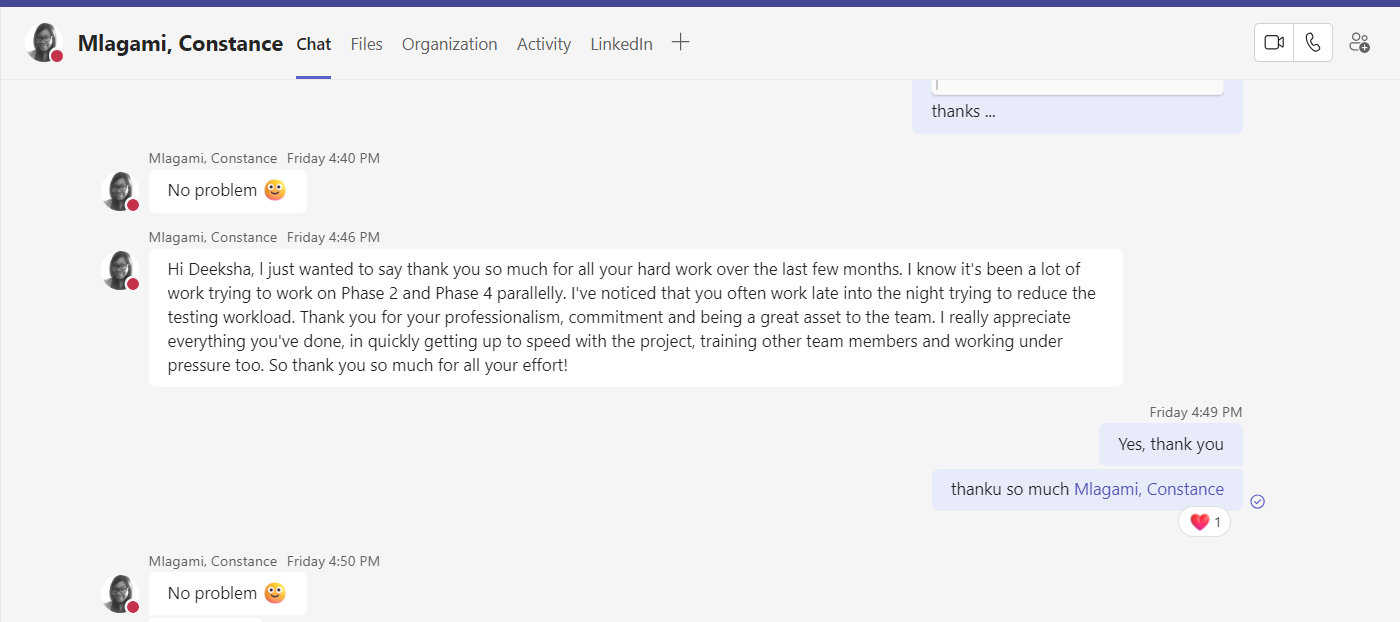
Task: Click the Mlagami, Constance header name
Action: (180, 43)
